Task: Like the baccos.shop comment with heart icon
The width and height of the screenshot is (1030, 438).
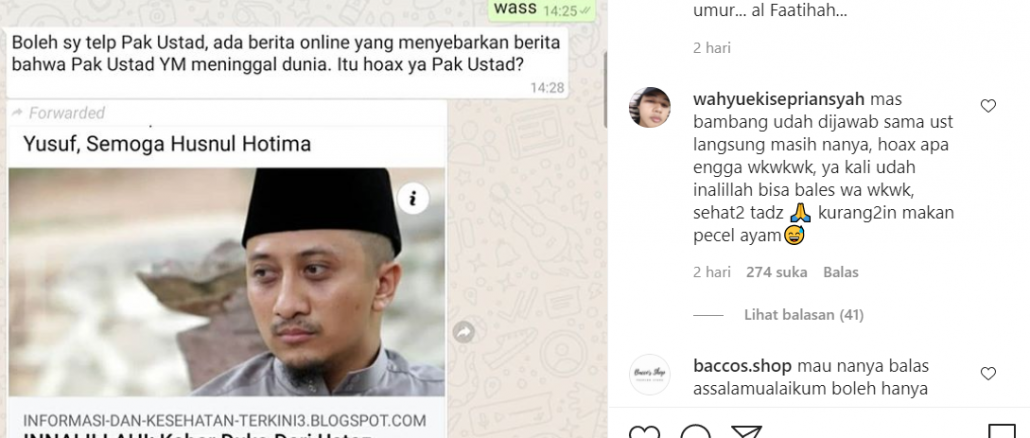Action: click(988, 374)
